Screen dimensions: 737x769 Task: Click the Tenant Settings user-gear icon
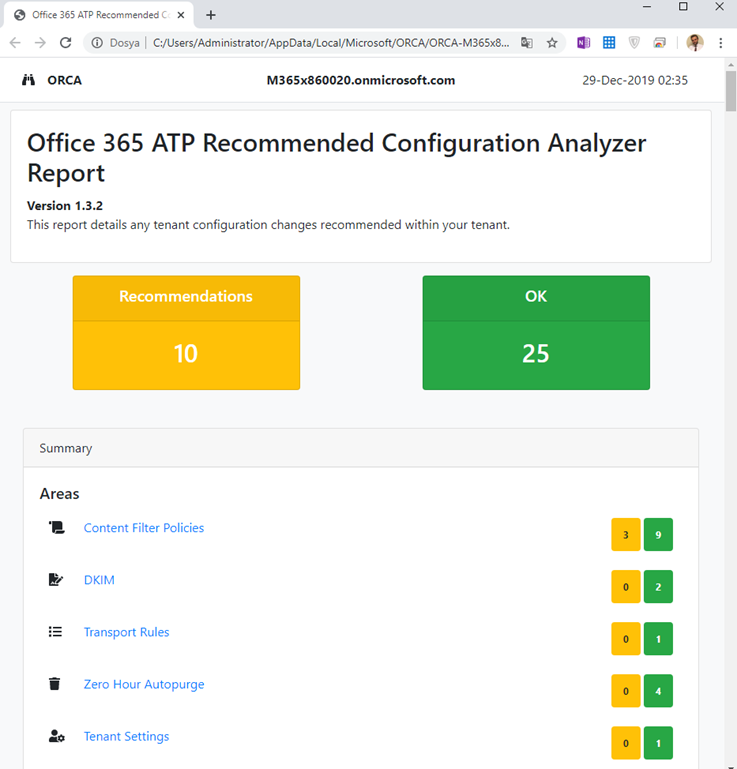56,736
